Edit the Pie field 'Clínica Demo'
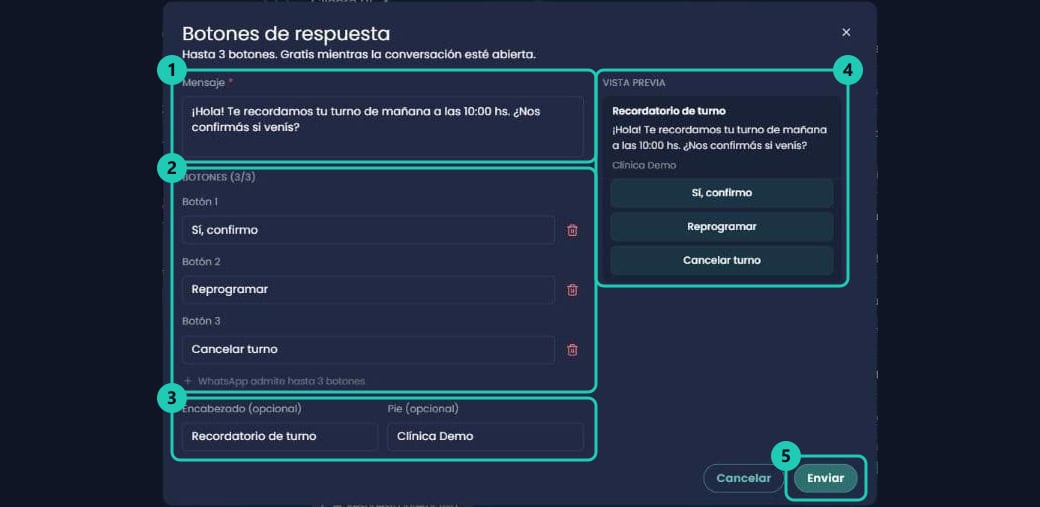Viewport: 1040px width, 507px height. click(486, 437)
